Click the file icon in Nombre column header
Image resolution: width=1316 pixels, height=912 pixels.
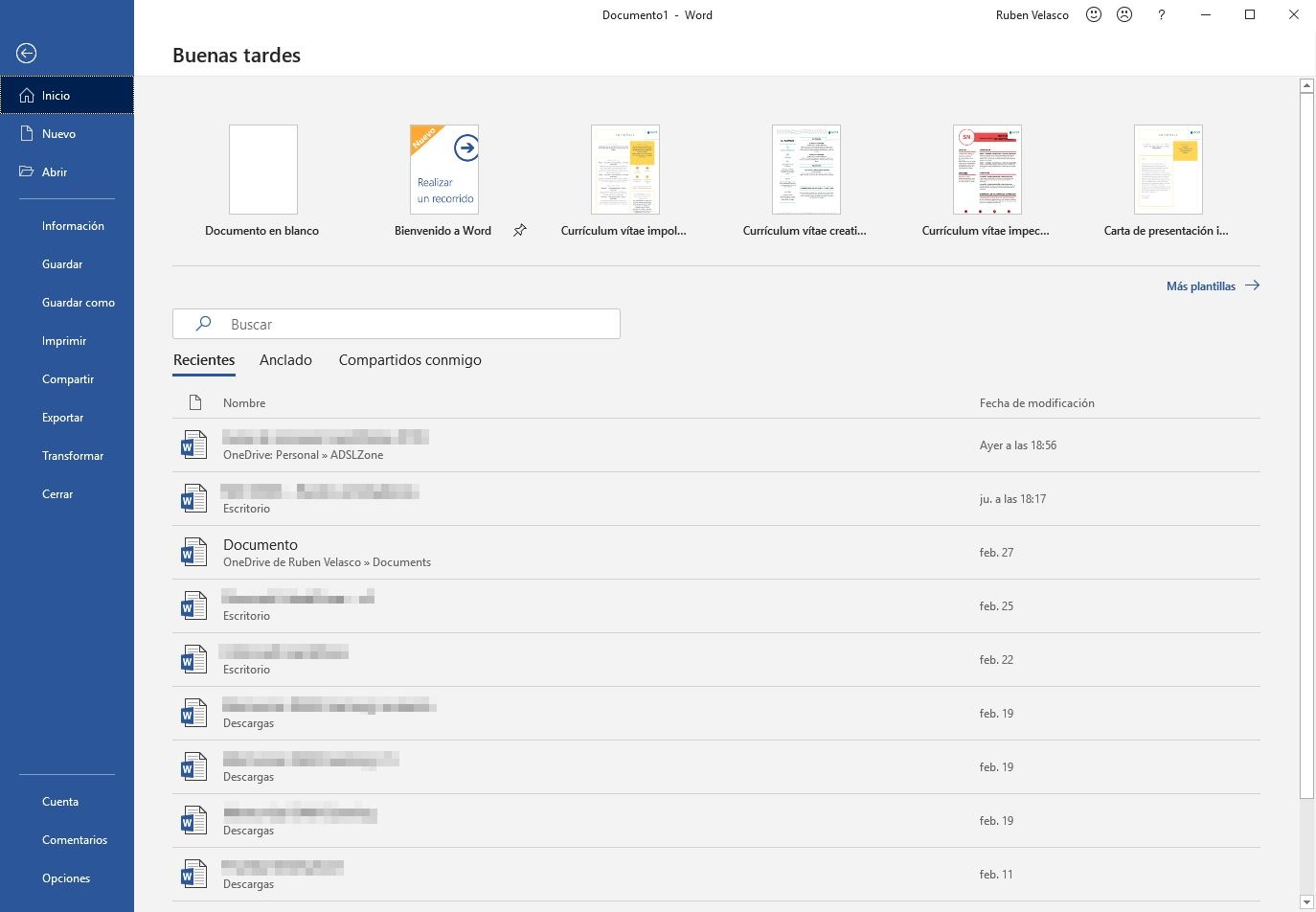[x=194, y=403]
